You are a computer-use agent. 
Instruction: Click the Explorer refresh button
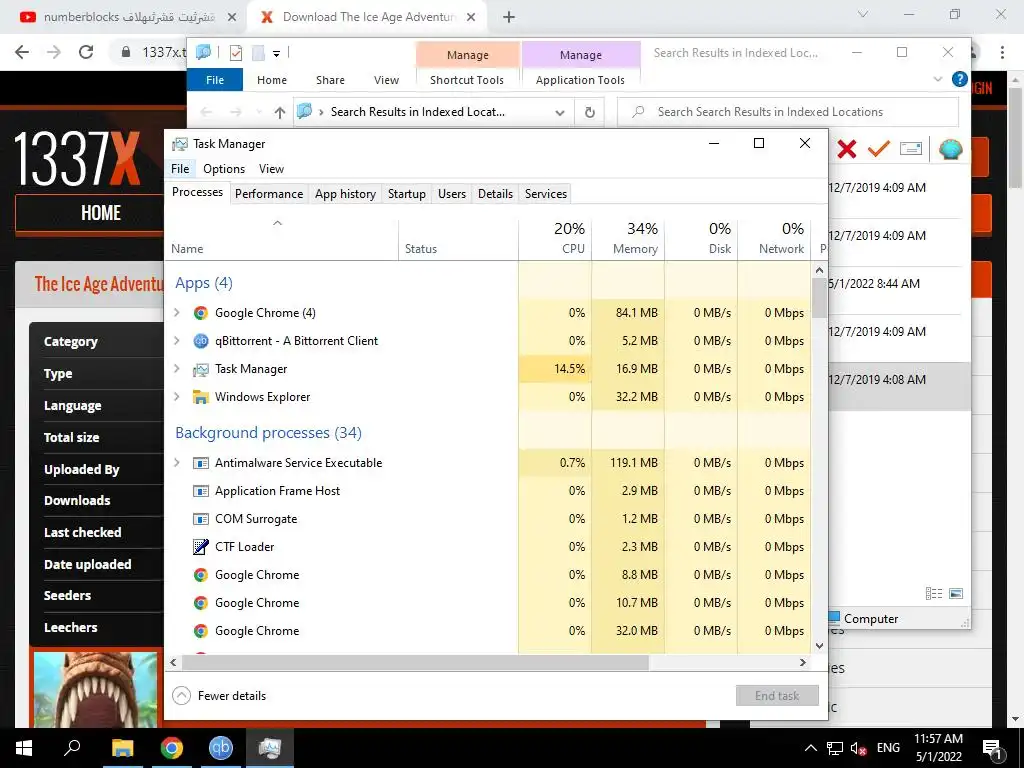tap(589, 112)
